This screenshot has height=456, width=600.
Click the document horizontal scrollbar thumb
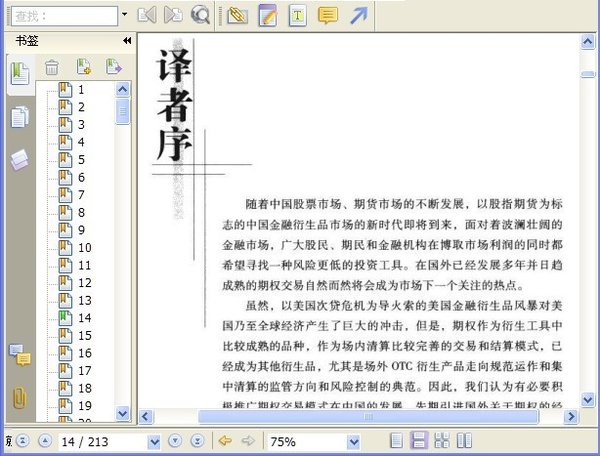click(368, 416)
